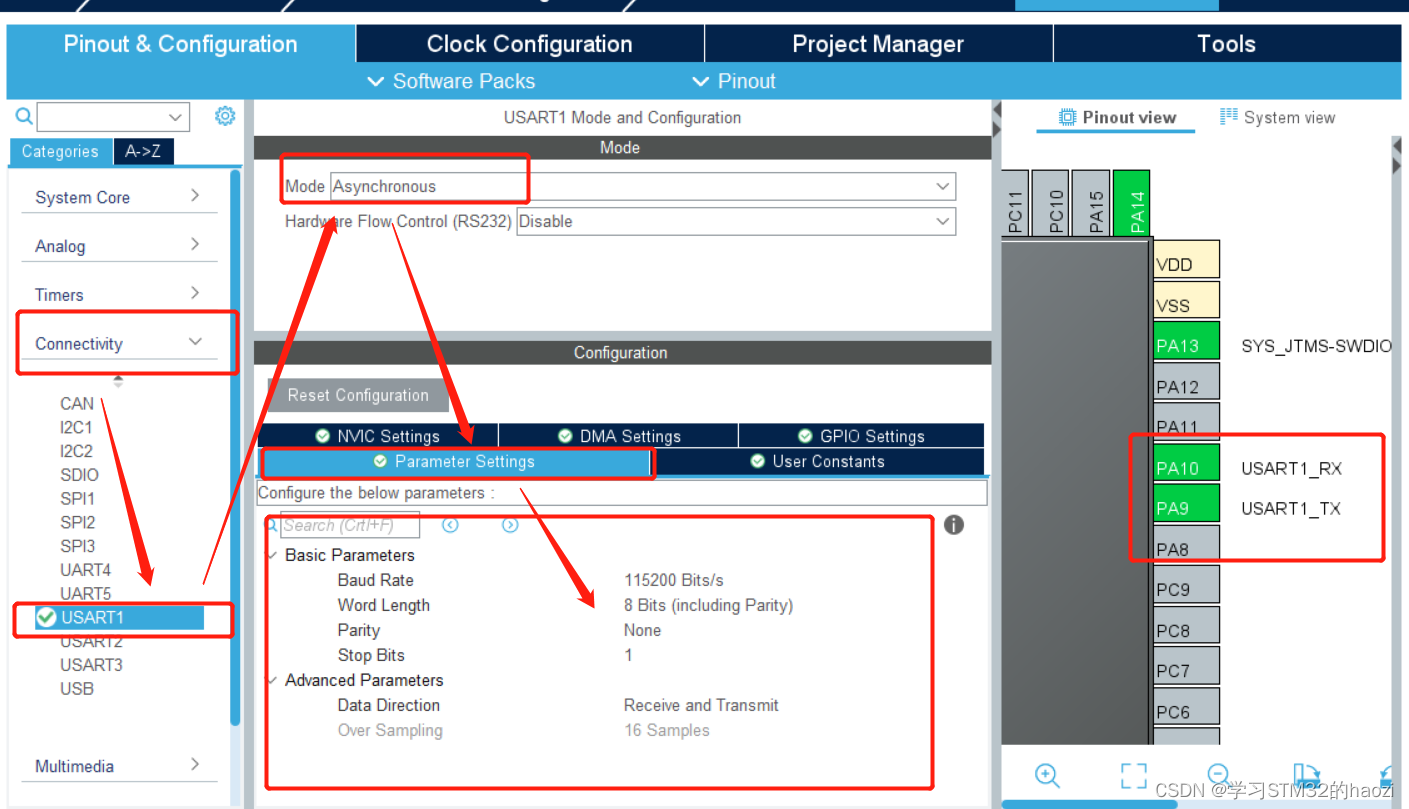This screenshot has width=1409, height=809.
Task: Click the PA14 pin on the chip
Action: [1133, 203]
